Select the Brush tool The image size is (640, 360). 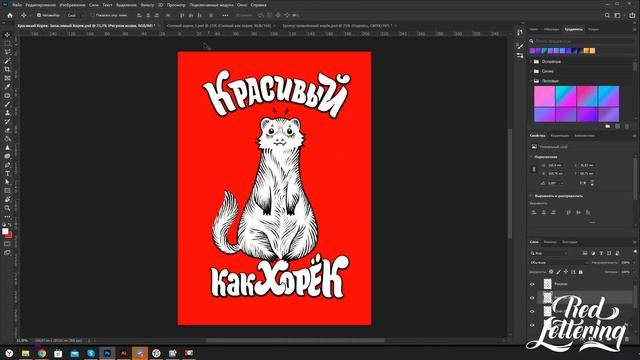(x=7, y=104)
